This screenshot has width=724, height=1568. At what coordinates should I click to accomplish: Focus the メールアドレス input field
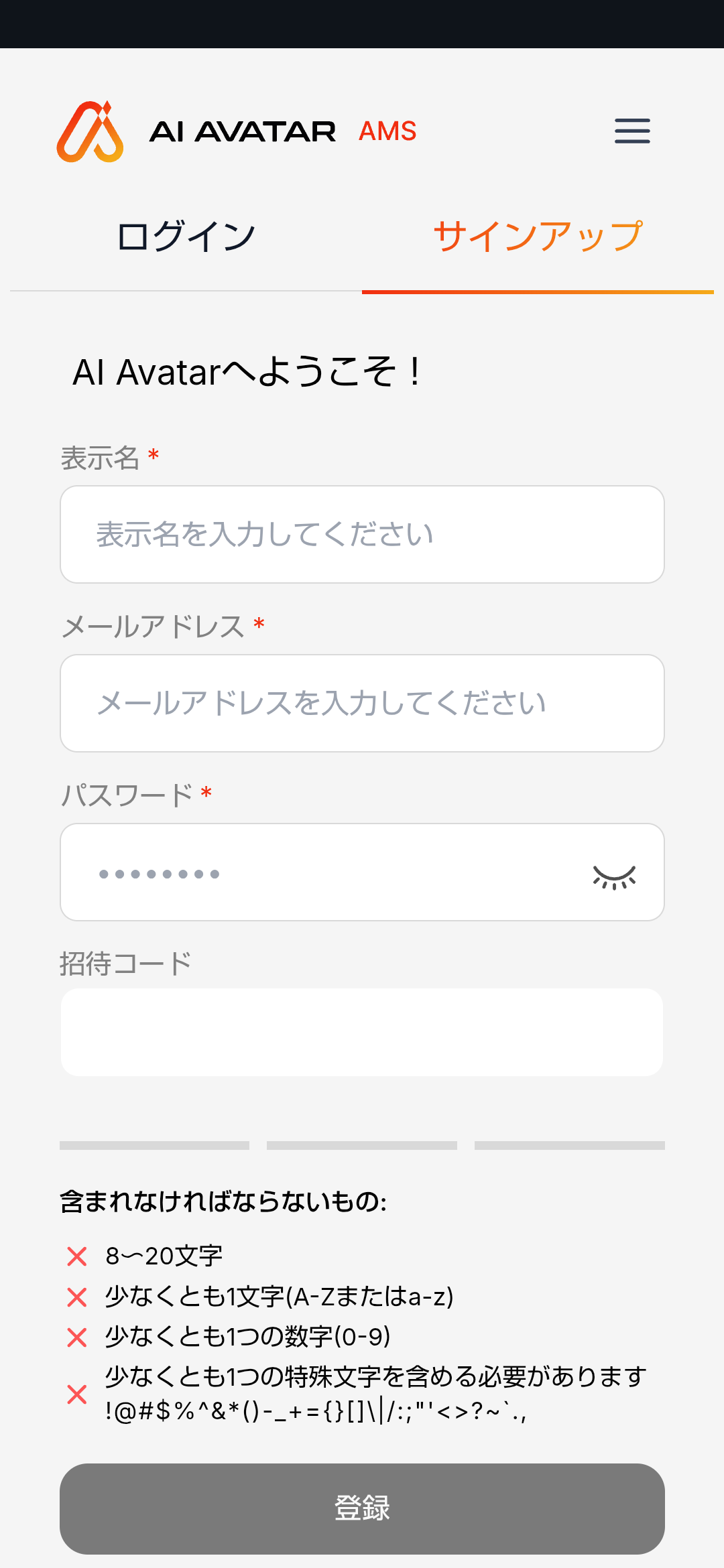tap(362, 703)
